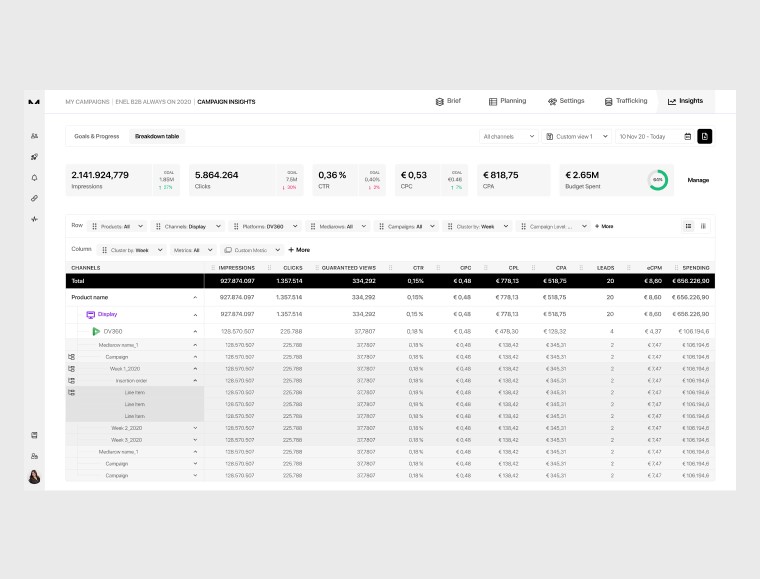Image resolution: width=760 pixels, height=579 pixels.
Task: Switch to list row view toggle
Action: (x=689, y=226)
